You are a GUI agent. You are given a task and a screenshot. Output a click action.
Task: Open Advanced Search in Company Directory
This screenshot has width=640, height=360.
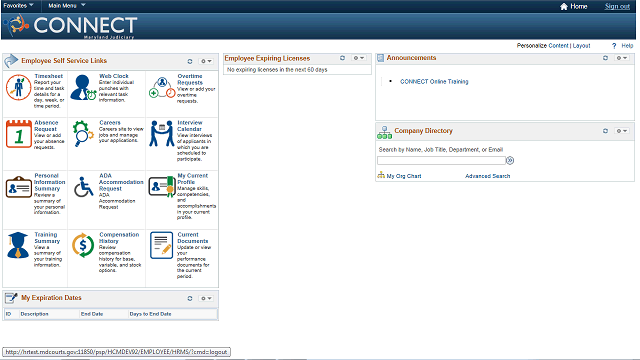click(x=487, y=176)
